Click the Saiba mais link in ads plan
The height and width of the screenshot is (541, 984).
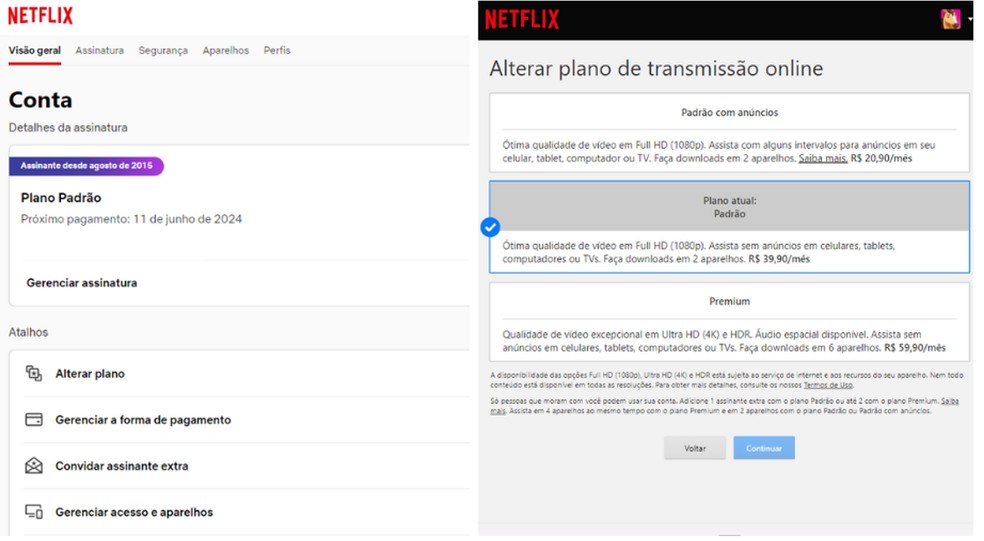(823, 159)
